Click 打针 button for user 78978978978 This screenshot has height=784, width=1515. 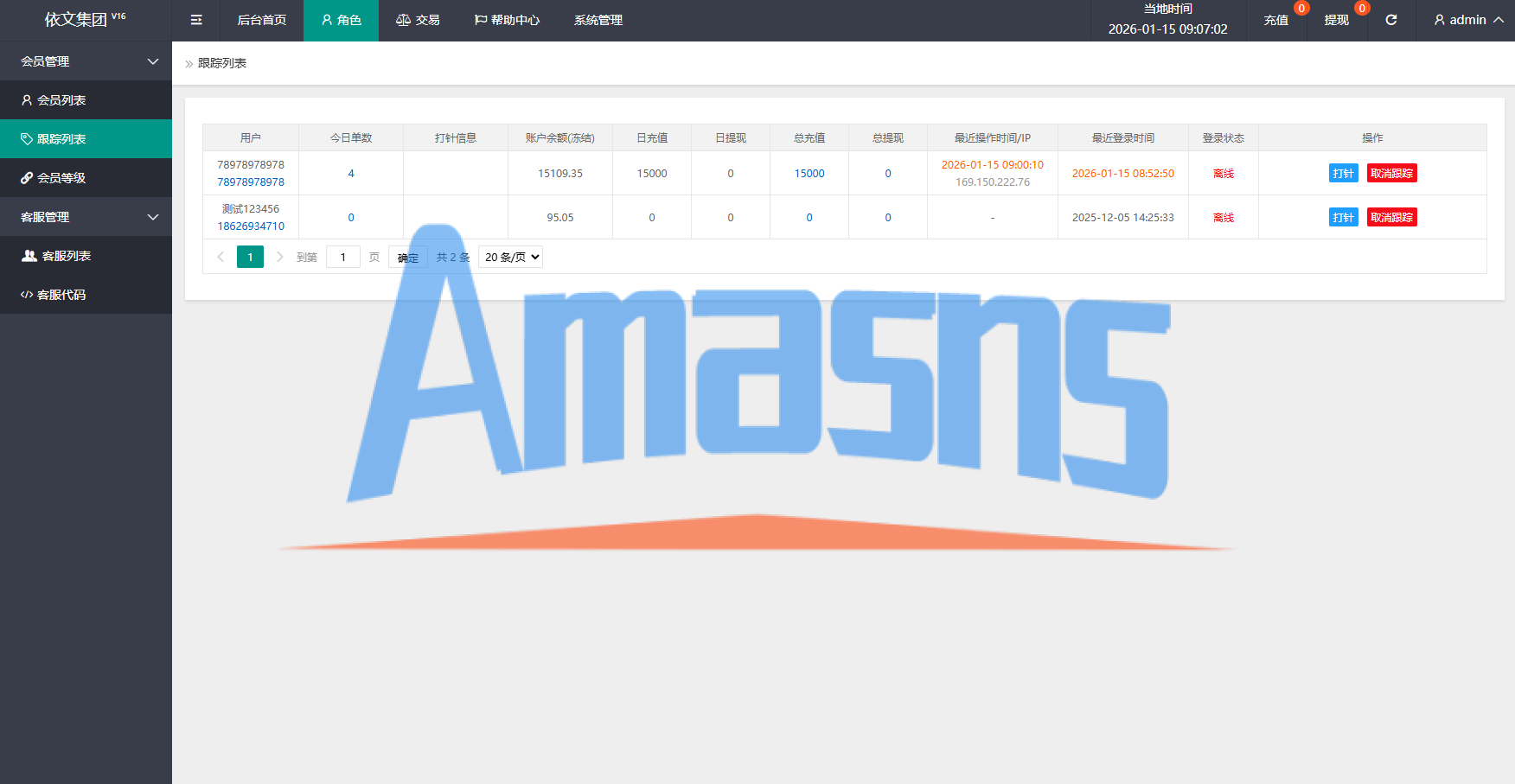[x=1344, y=173]
